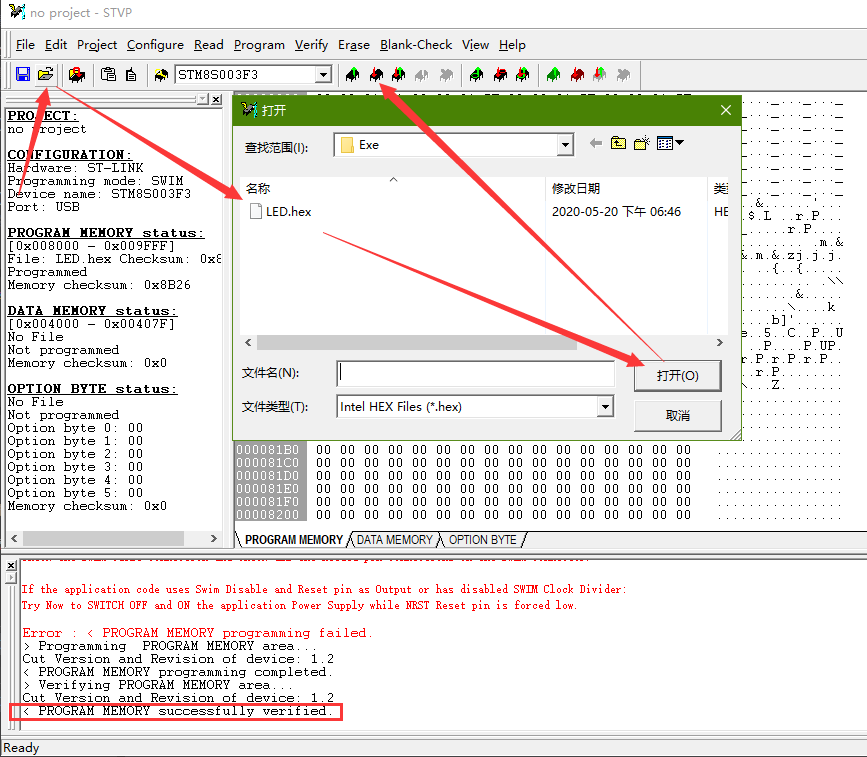Click the Save file toolbar icon

[23, 74]
